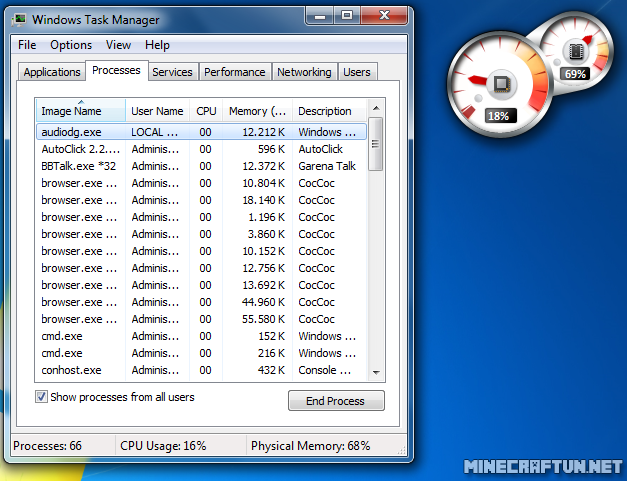
Task: Select browser.exe using 10.804 K
Action: 202,183
